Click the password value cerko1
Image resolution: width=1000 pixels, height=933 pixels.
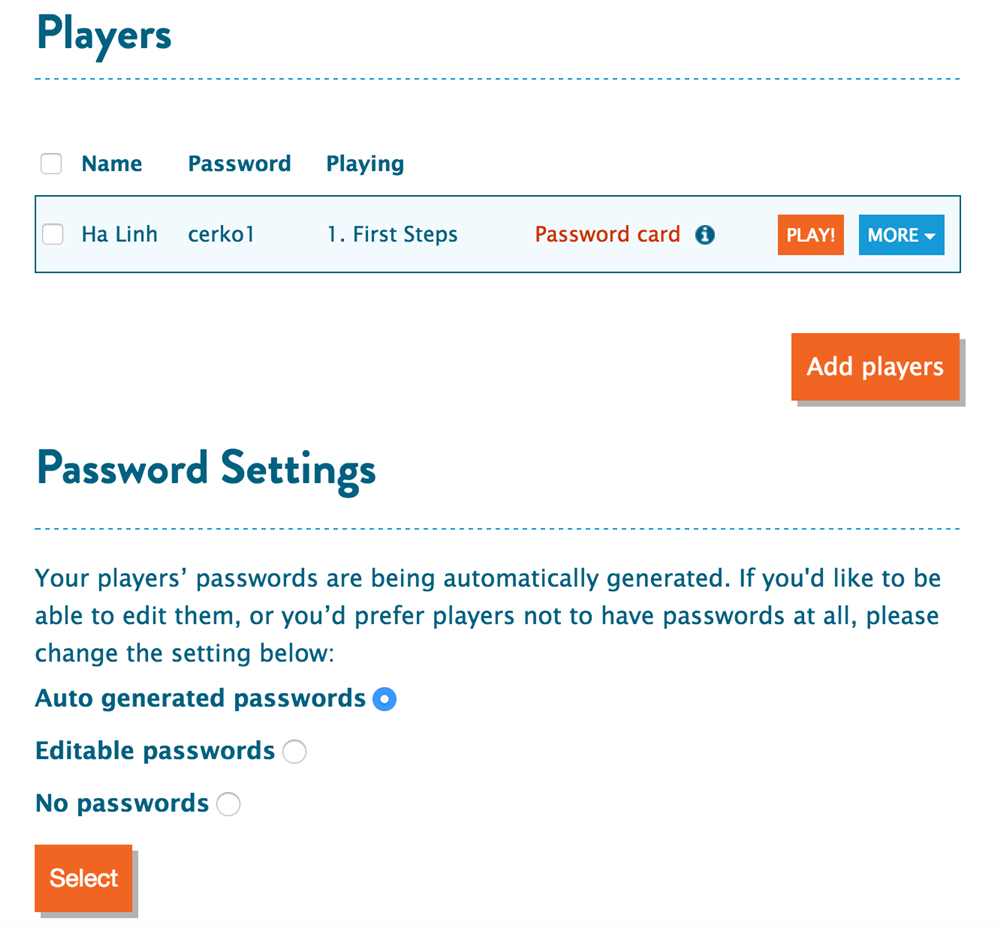[221, 235]
